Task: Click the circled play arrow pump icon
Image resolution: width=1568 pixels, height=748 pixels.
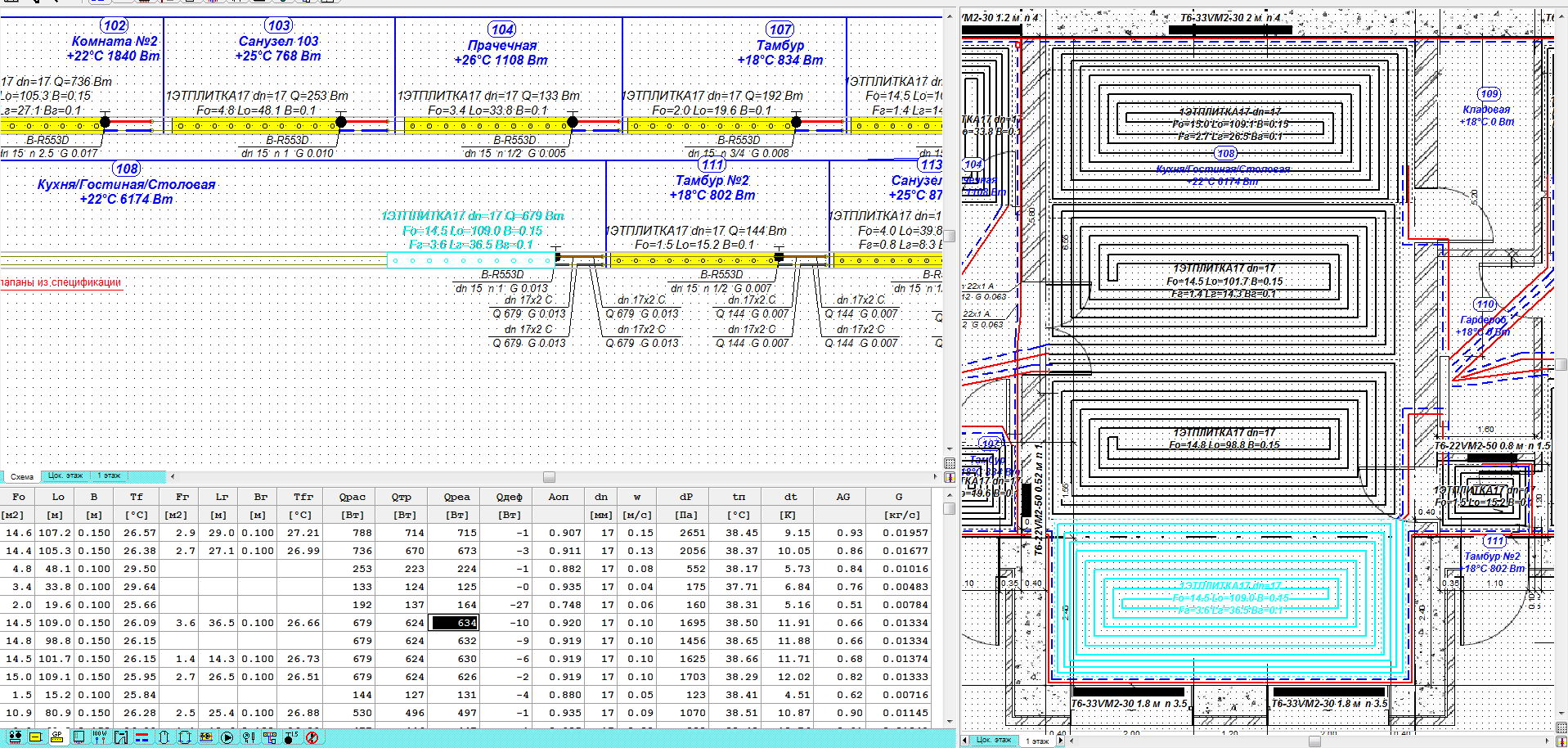Action: pyautogui.click(x=227, y=737)
